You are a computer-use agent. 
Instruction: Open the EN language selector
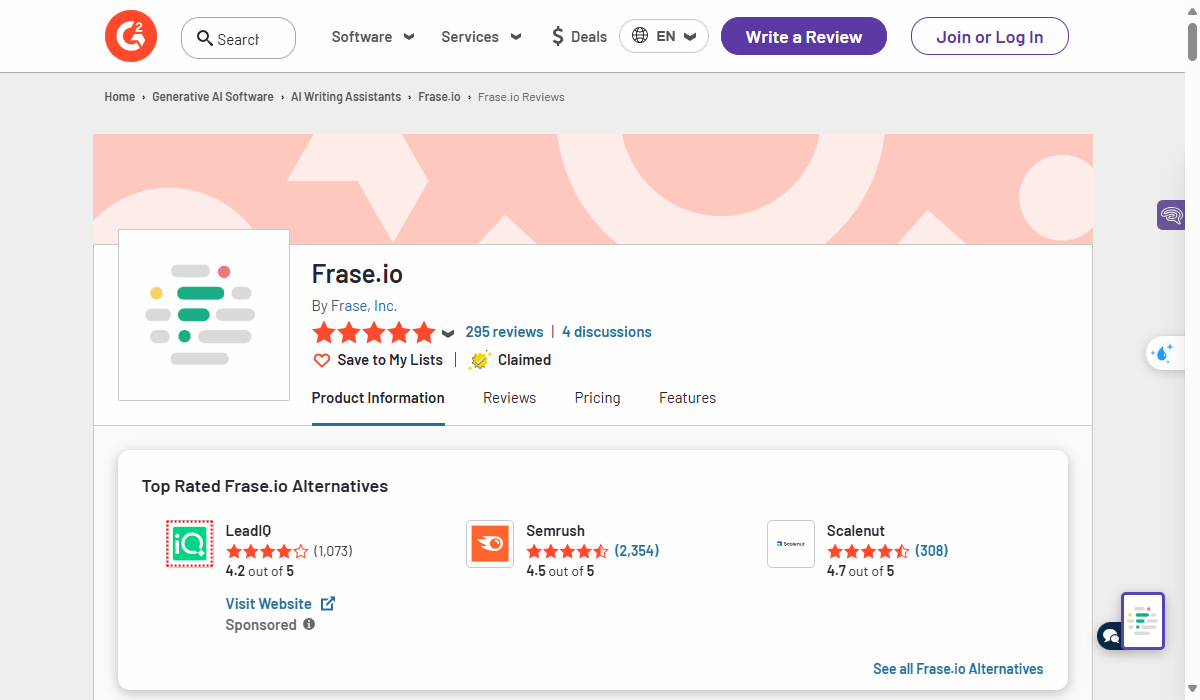click(664, 37)
